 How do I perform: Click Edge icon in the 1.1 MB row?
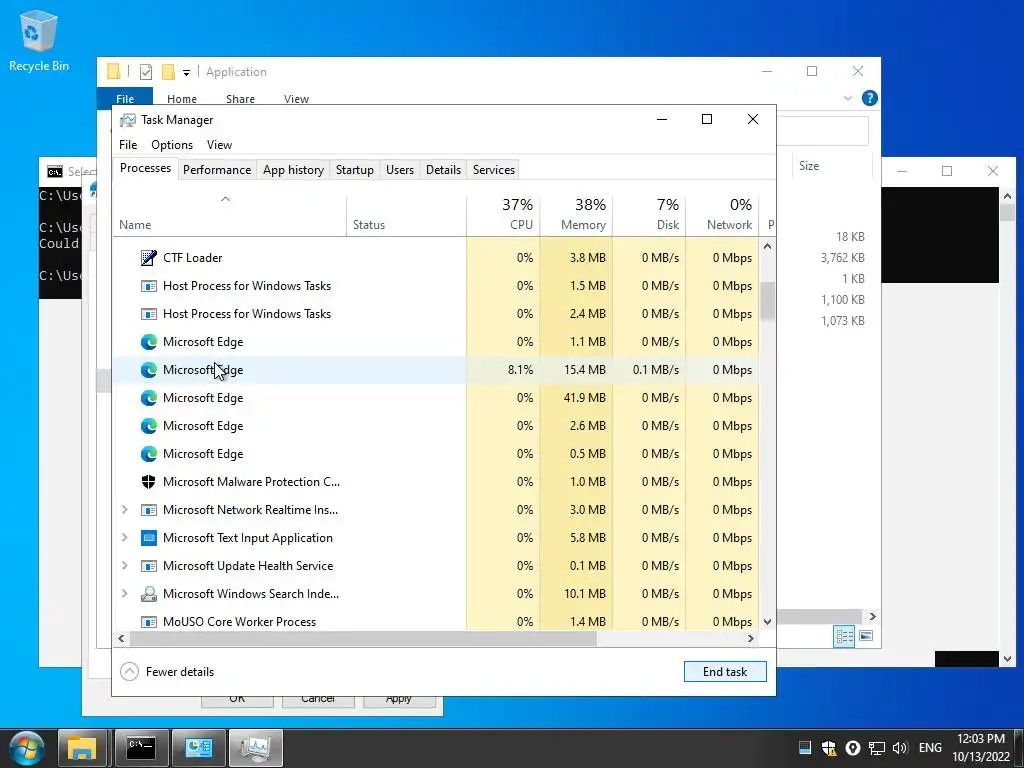pos(149,342)
